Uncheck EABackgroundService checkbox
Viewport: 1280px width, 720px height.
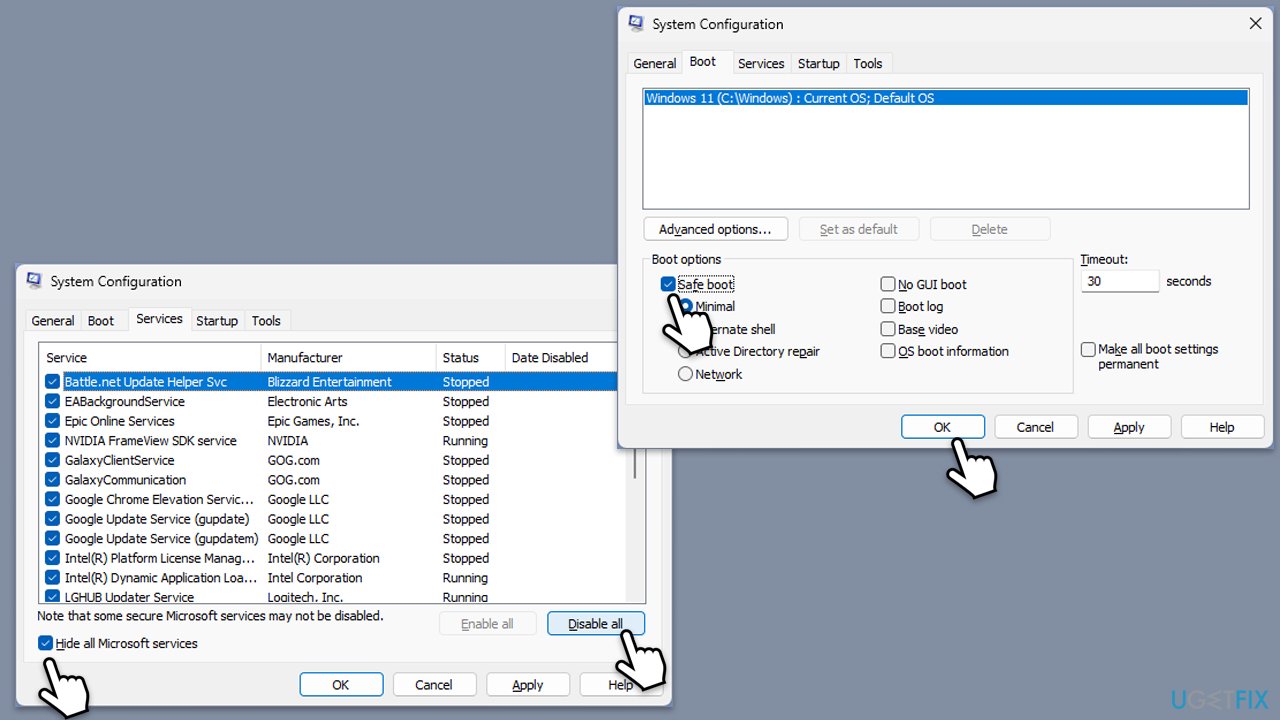pos(53,401)
